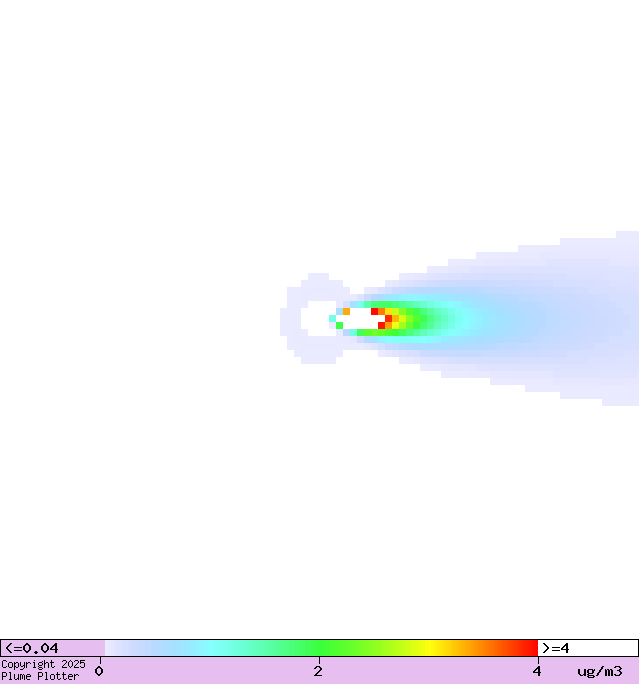Image resolution: width=639 pixels, height=684 pixels.
Task: Click the "<=0.04" legend swatch
Action: (x=52, y=648)
